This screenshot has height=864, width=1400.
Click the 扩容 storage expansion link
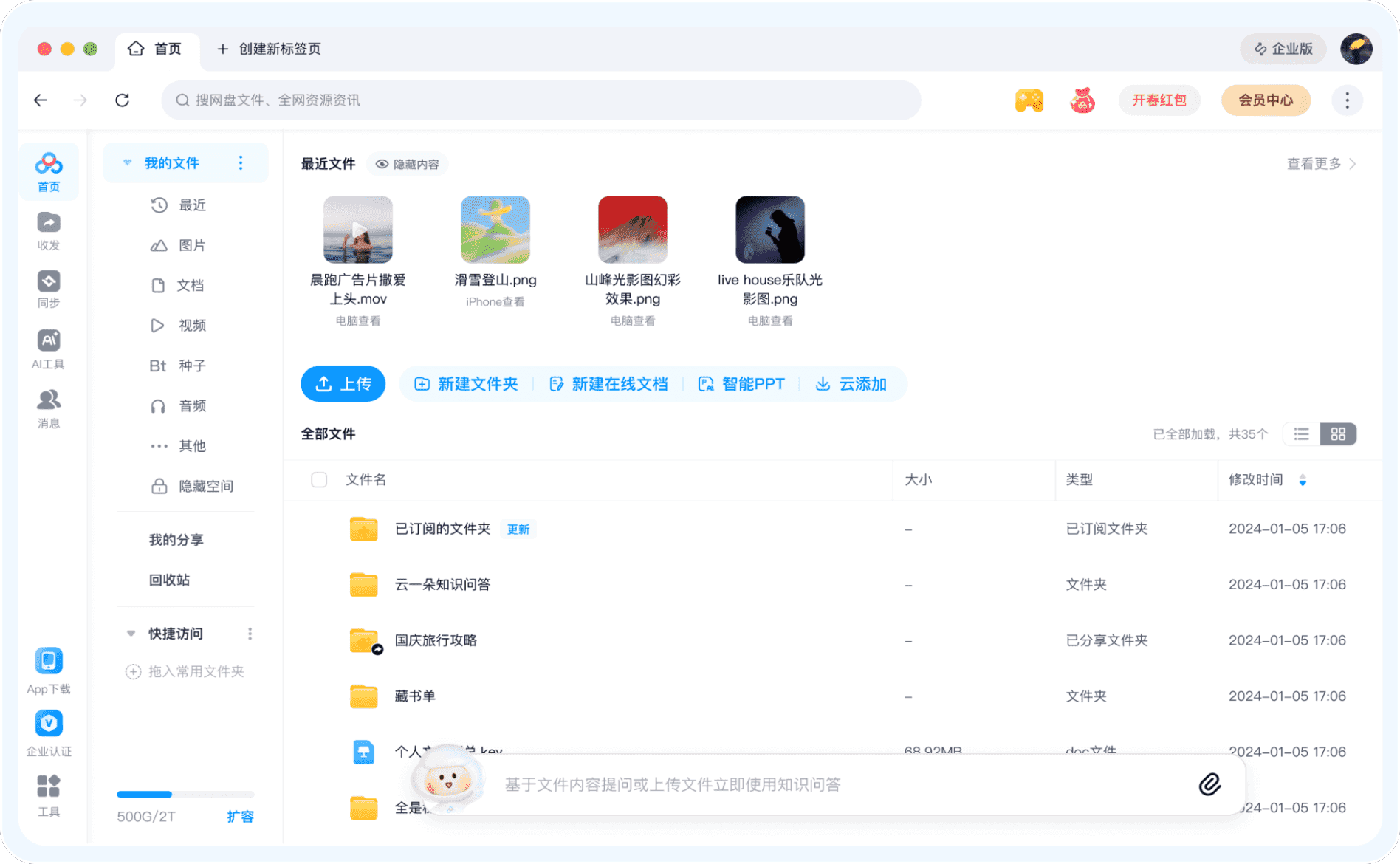(x=240, y=817)
